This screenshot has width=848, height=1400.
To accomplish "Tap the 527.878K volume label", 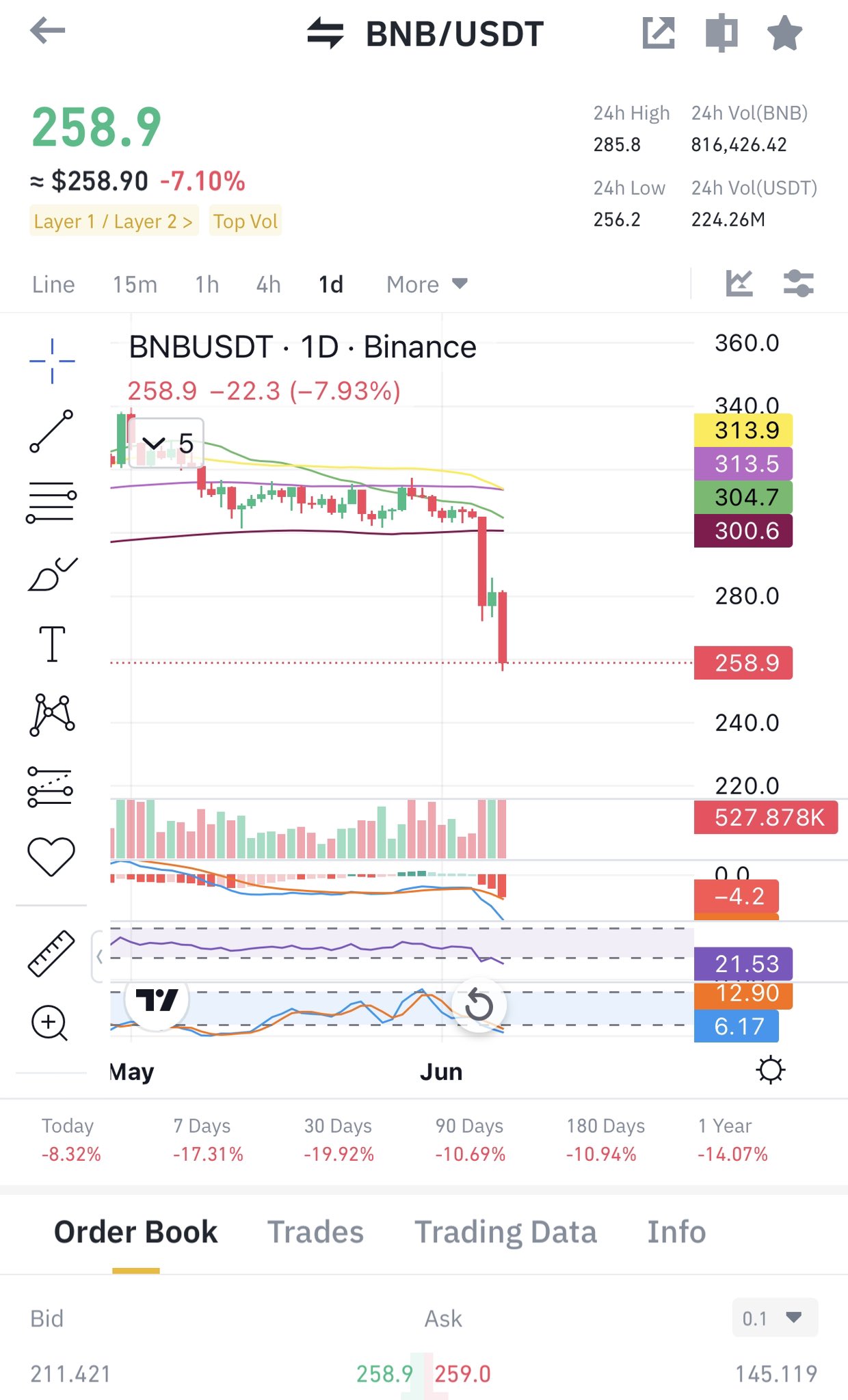I will (x=766, y=818).
